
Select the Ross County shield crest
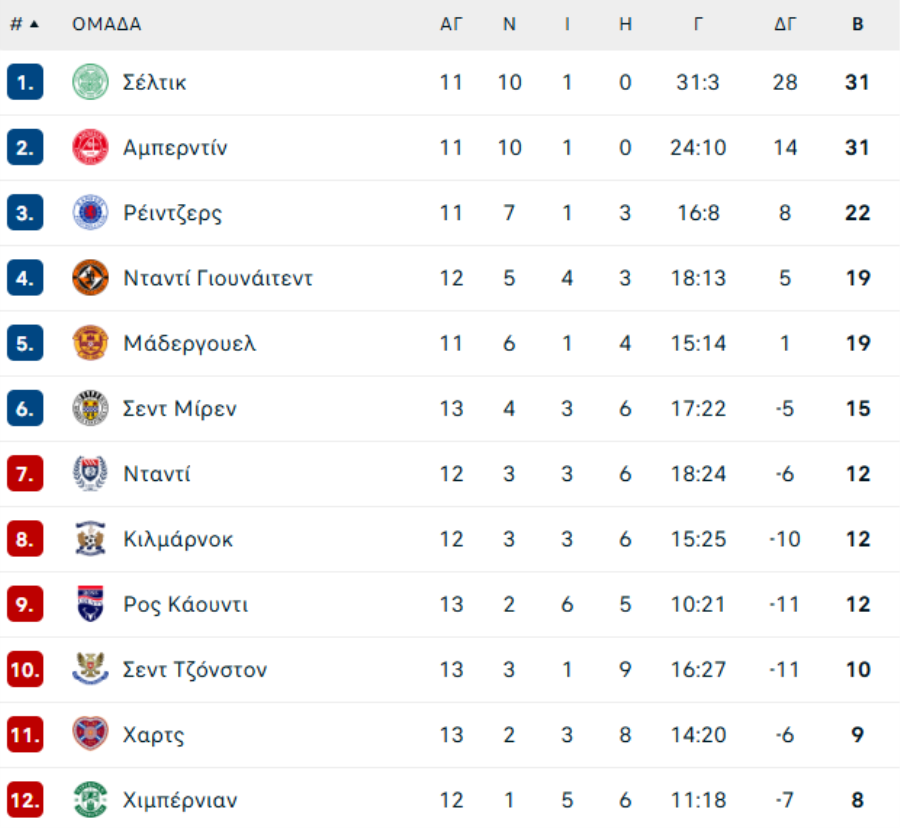coord(90,604)
